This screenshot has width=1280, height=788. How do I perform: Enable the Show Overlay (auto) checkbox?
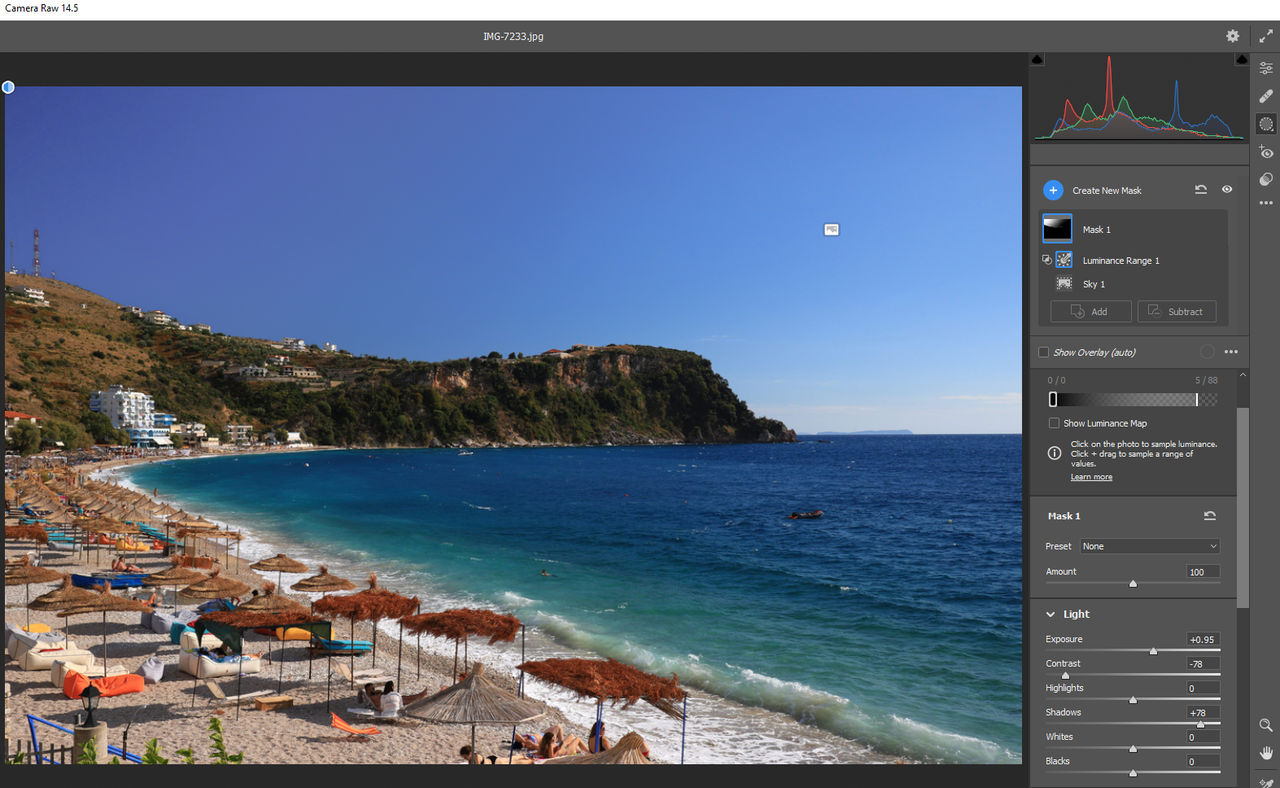tap(1044, 352)
